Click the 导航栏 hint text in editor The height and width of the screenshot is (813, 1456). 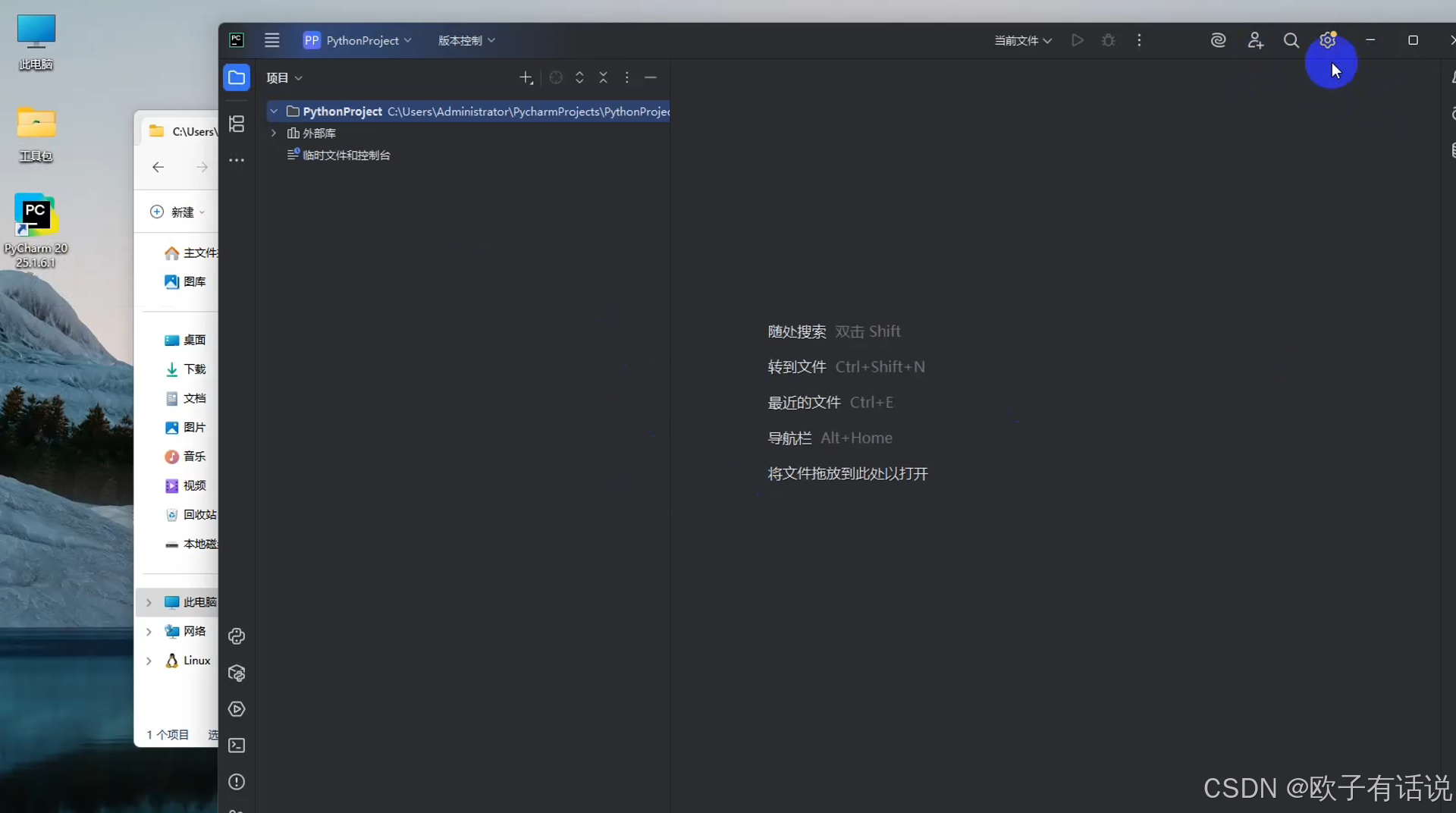point(789,438)
